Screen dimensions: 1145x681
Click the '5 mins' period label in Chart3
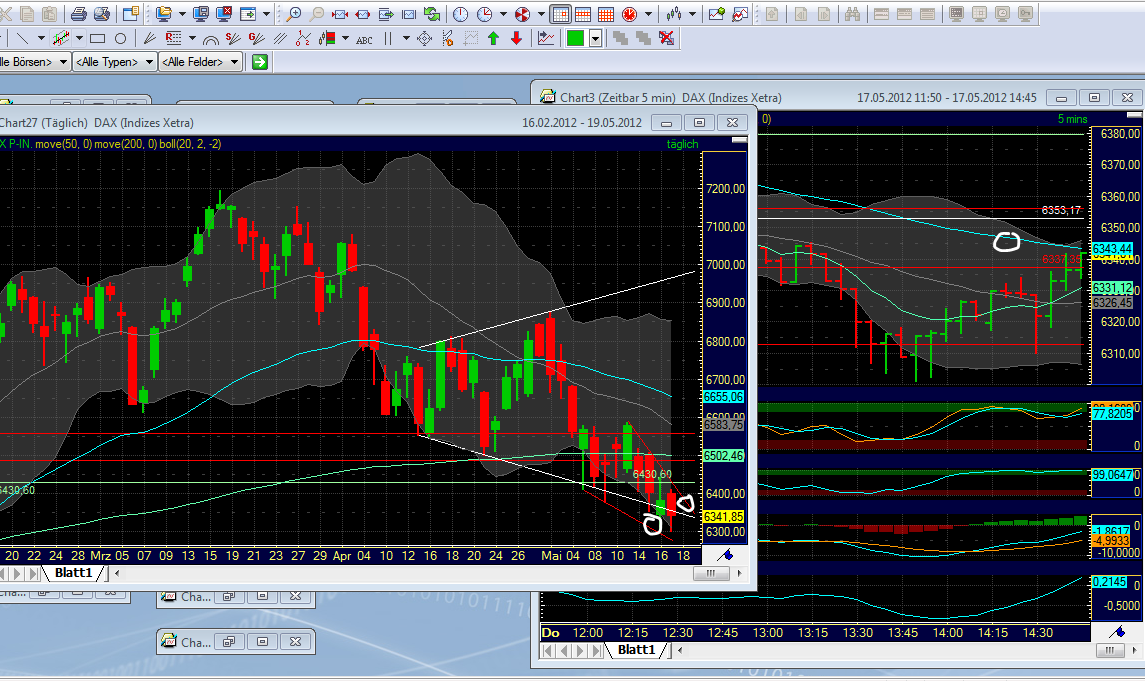click(x=1072, y=119)
